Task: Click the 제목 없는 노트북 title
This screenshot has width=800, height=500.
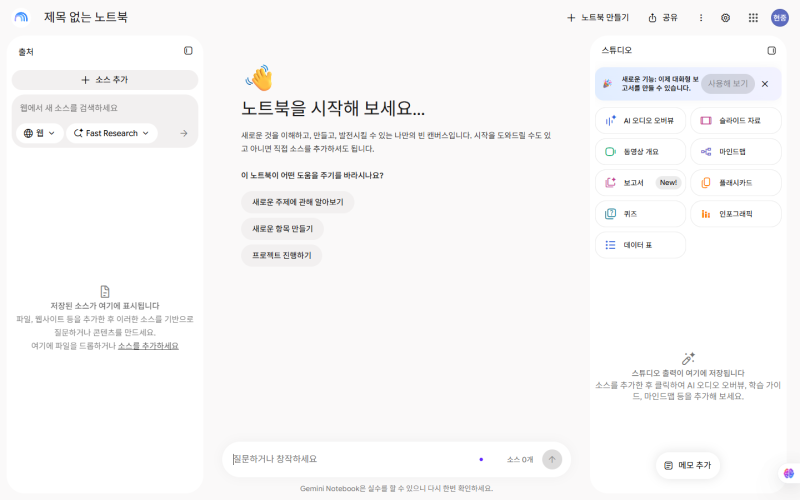Action: pos(86,17)
